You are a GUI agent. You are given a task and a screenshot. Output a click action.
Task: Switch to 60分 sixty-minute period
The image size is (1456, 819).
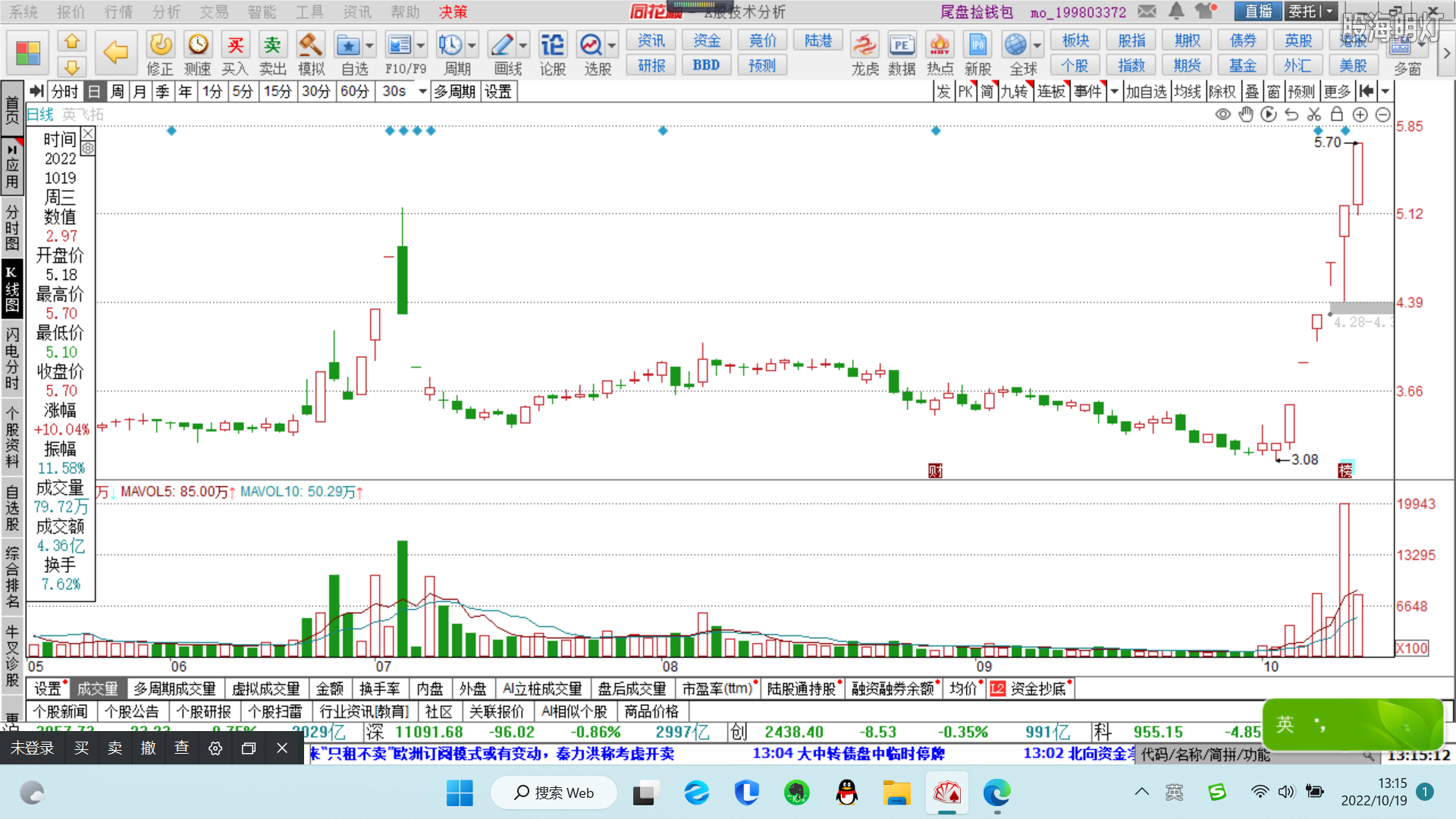tap(355, 92)
